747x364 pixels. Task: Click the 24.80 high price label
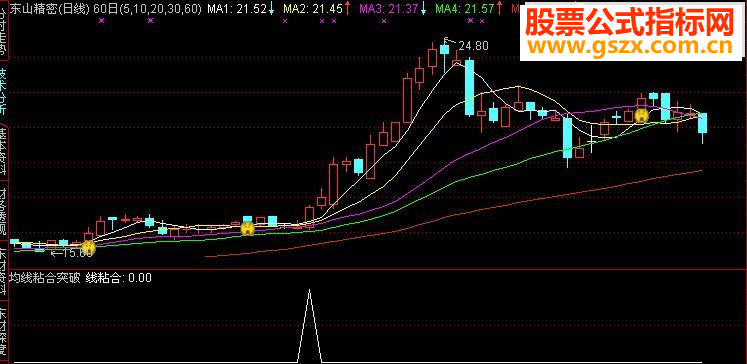pyautogui.click(x=473, y=46)
